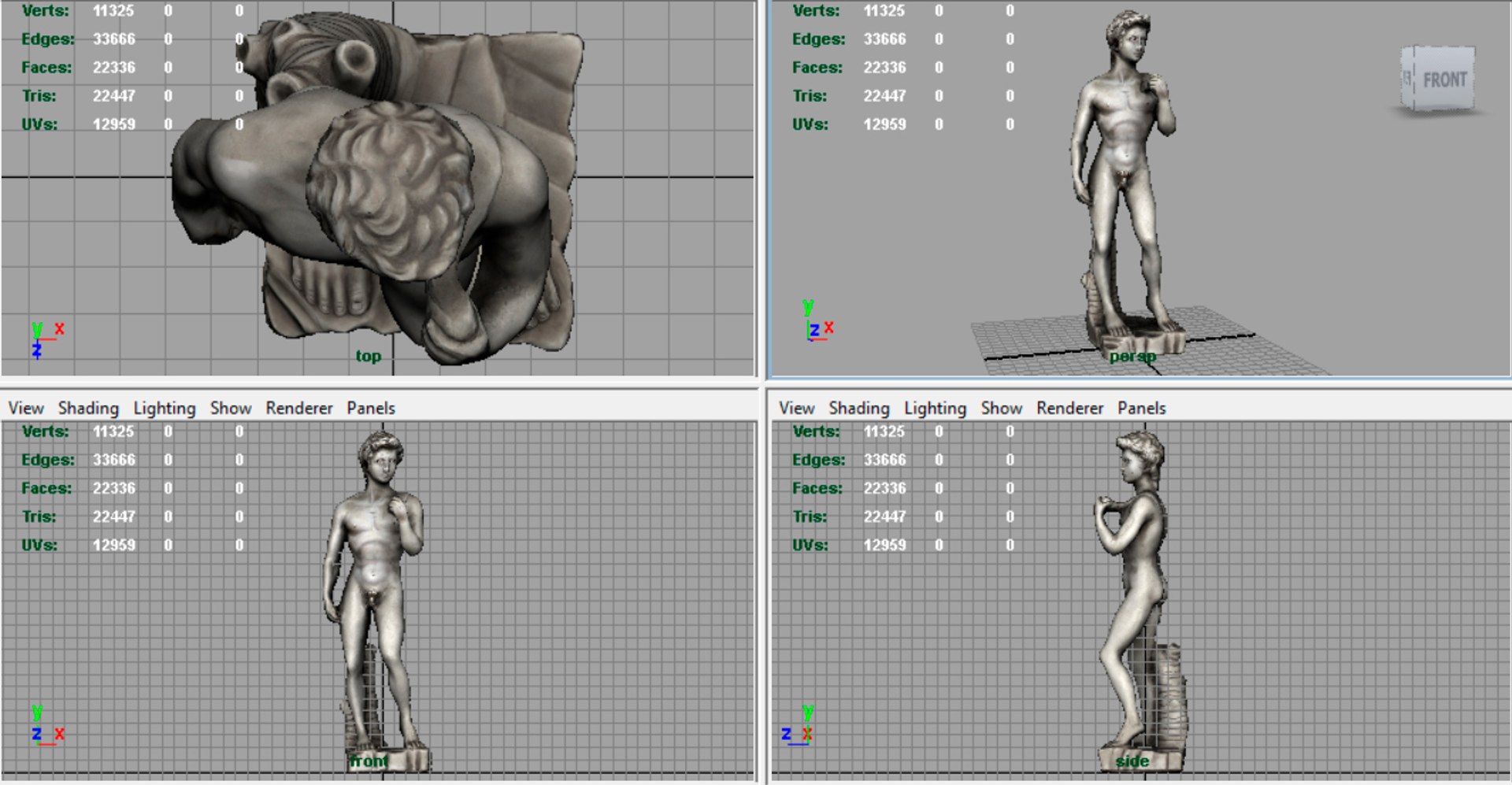Image resolution: width=1512 pixels, height=785 pixels.
Task: Click Verts count 11325 in top viewport
Action: click(x=113, y=11)
